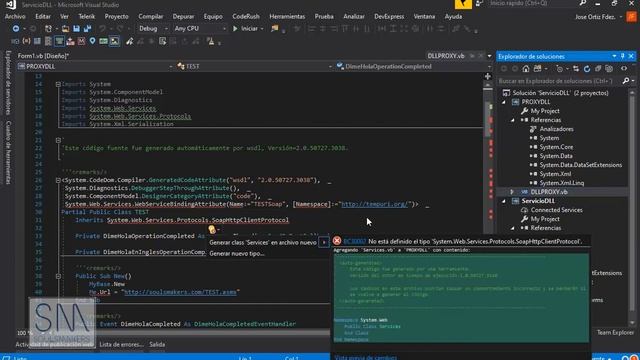Select the Analizadores reference item
The height and width of the screenshot is (360, 640).
(x=556, y=129)
